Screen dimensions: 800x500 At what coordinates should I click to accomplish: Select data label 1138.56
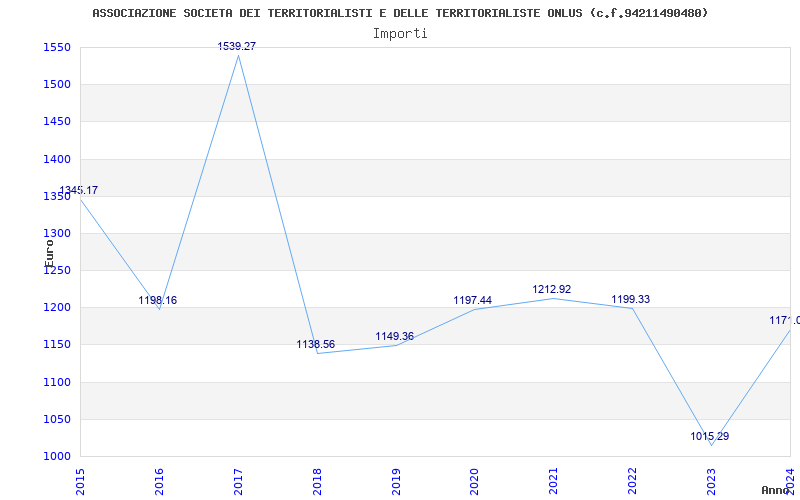point(316,344)
